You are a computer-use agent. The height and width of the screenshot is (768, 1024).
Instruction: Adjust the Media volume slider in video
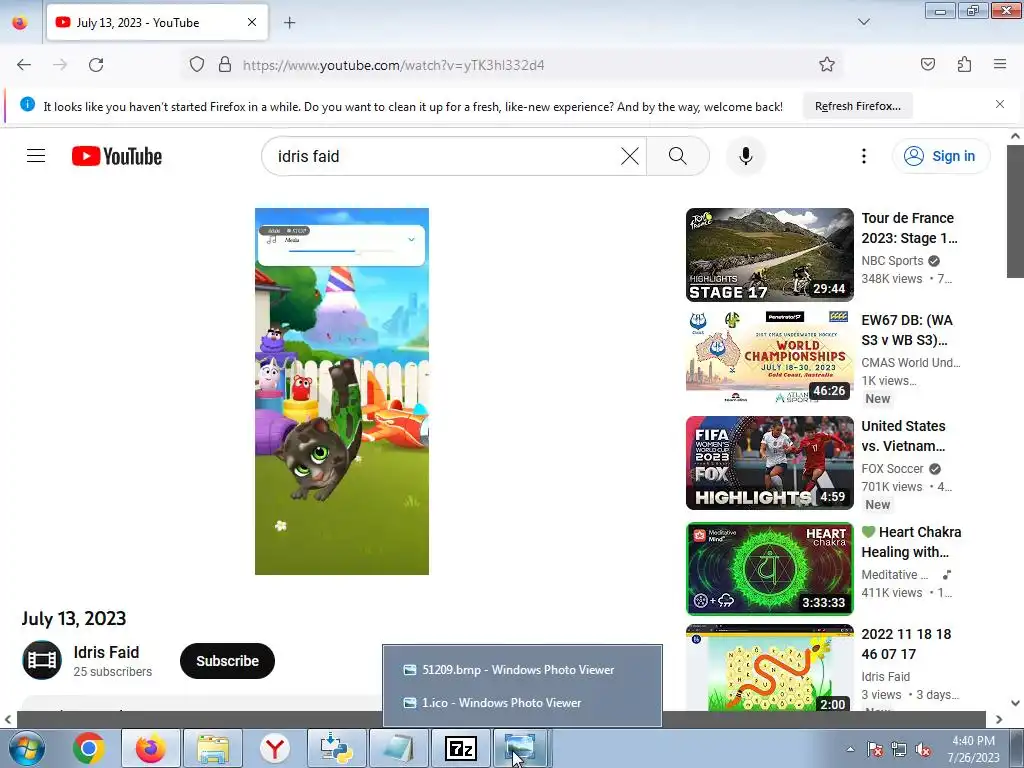341,251
